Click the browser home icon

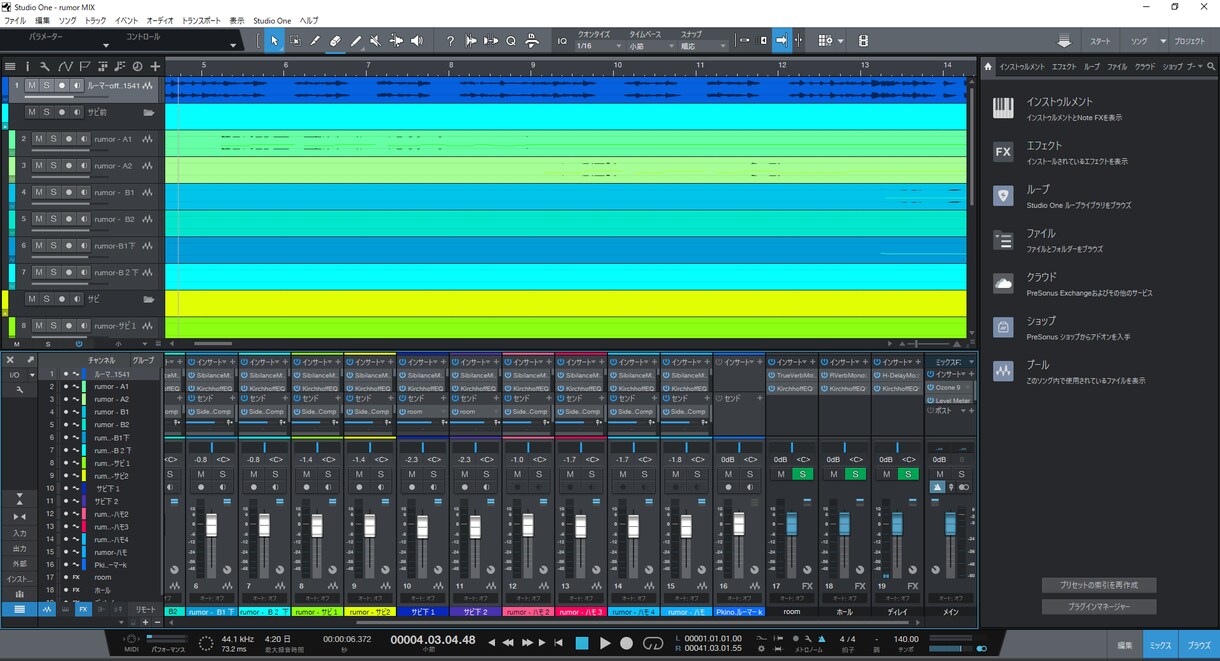point(988,67)
